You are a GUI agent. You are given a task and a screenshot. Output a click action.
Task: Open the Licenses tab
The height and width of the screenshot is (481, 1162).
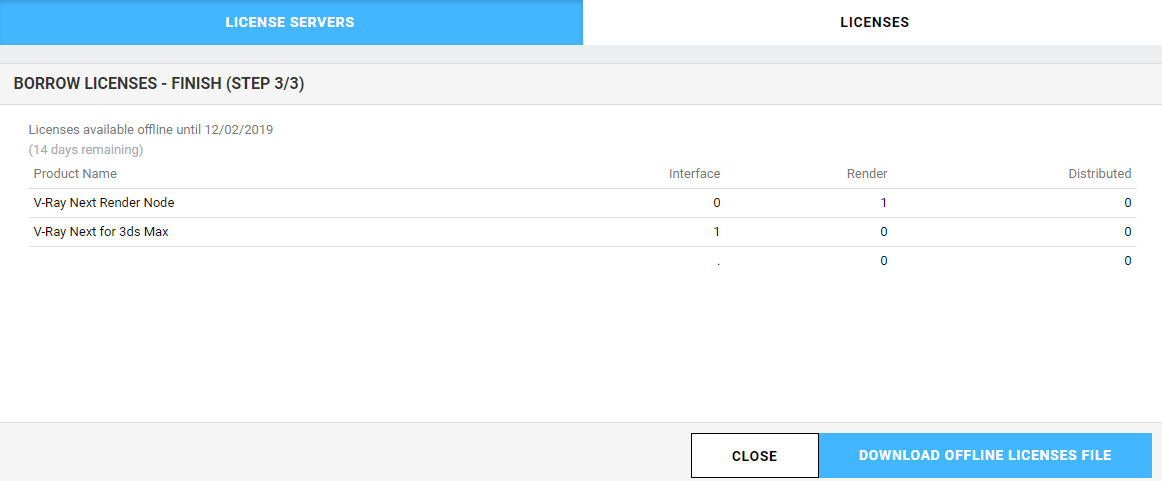pyautogui.click(x=874, y=22)
